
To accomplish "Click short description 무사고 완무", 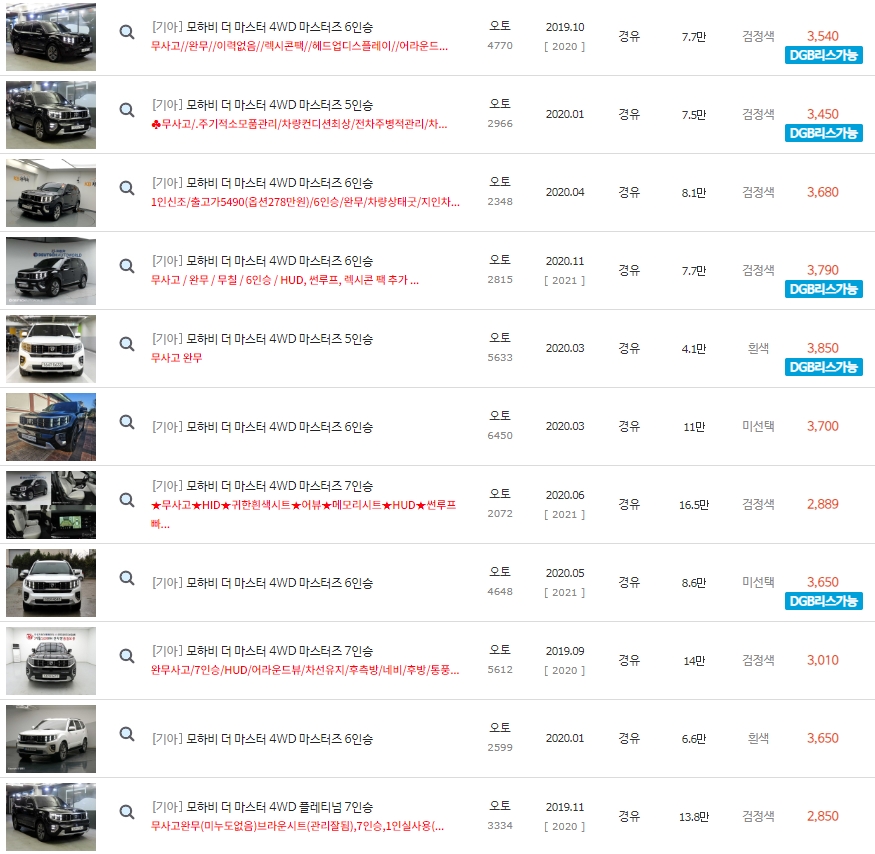I will click(176, 358).
